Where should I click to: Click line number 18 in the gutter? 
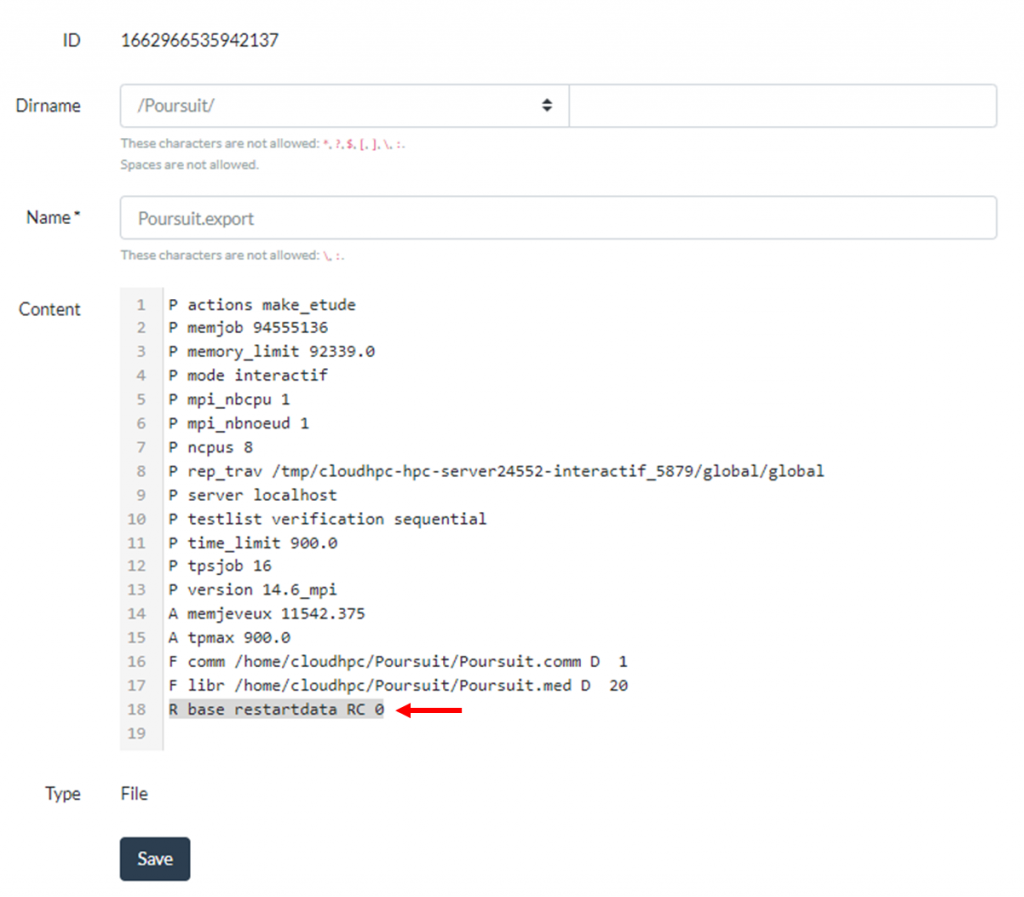[136, 710]
